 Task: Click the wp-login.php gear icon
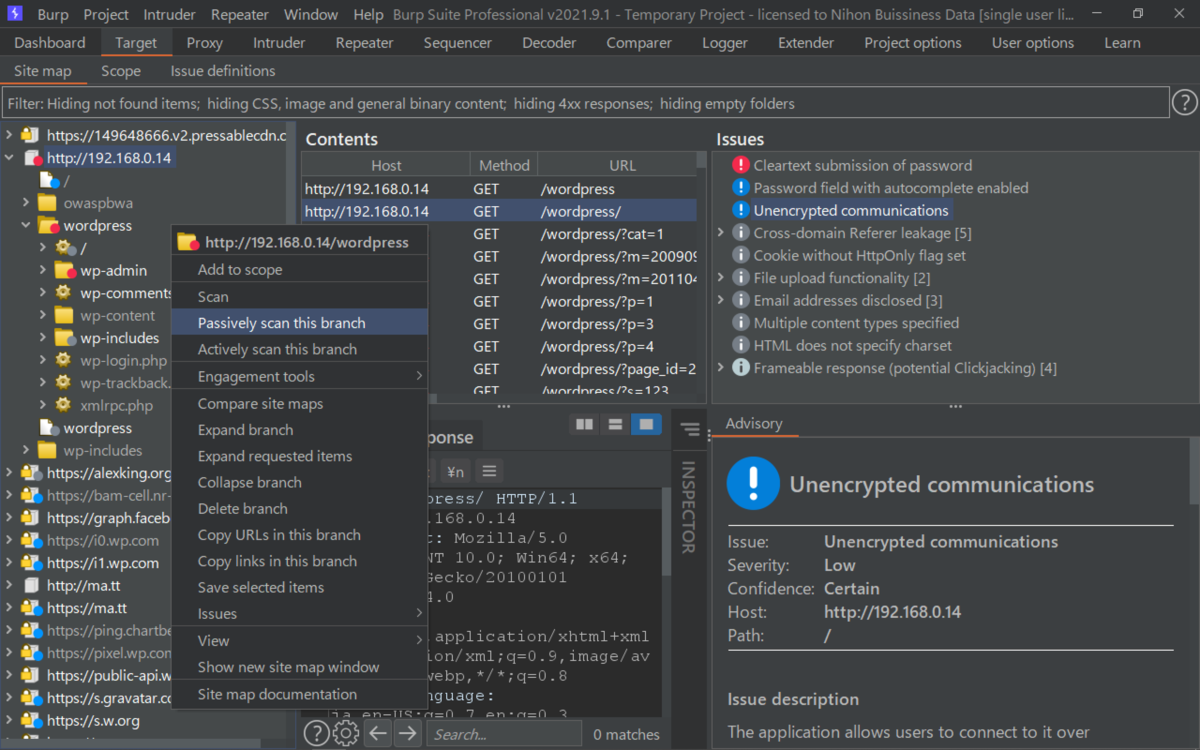pyautogui.click(x=64, y=360)
